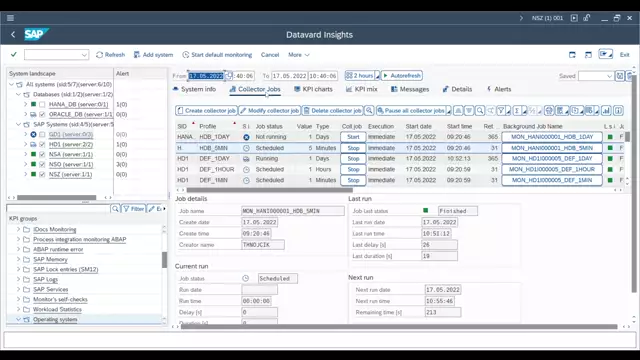Click the layout icon beside Saved dropdown
This screenshot has height=360, width=640.
point(620,76)
